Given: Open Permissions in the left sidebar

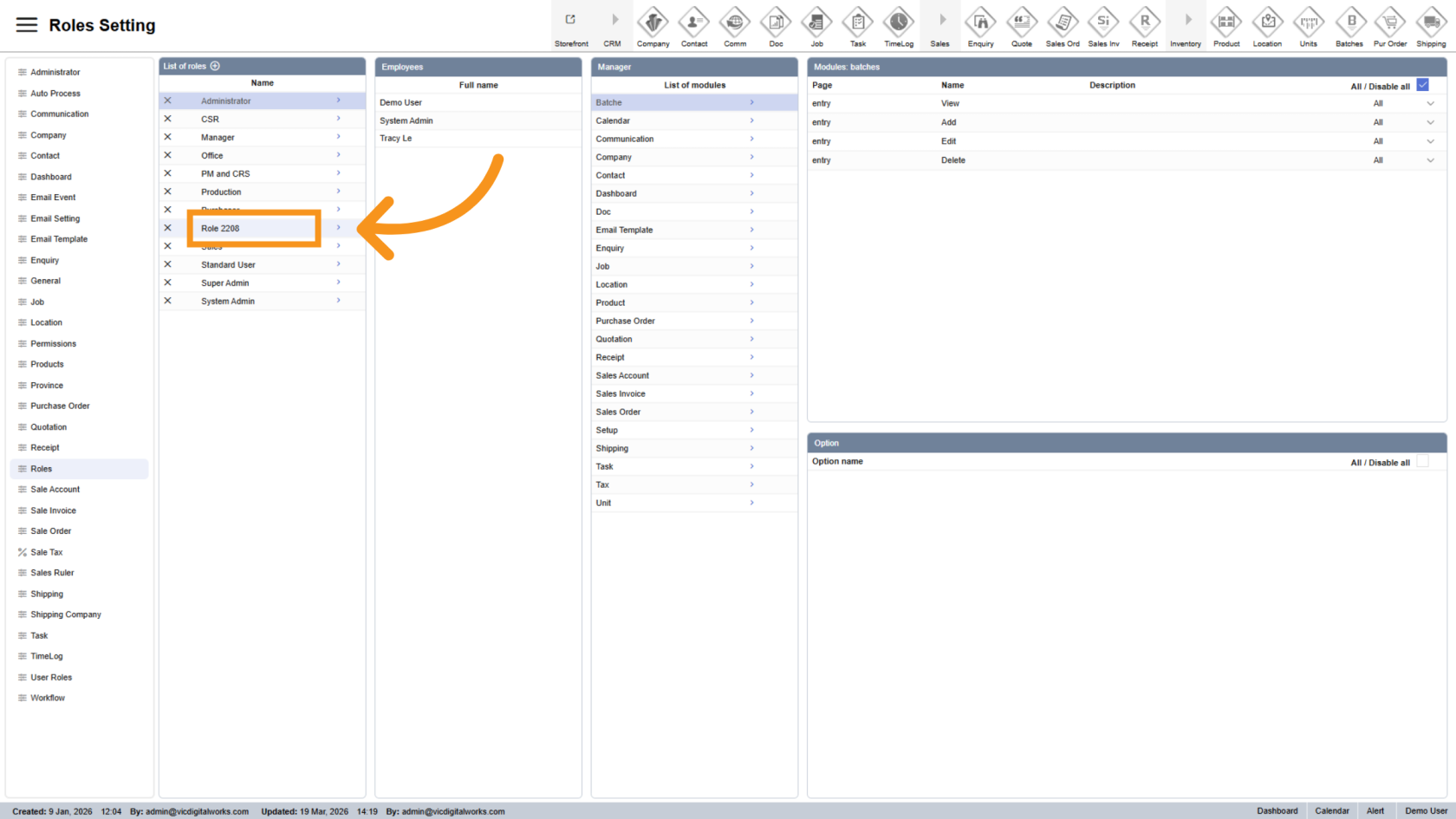Looking at the screenshot, I should tap(53, 344).
